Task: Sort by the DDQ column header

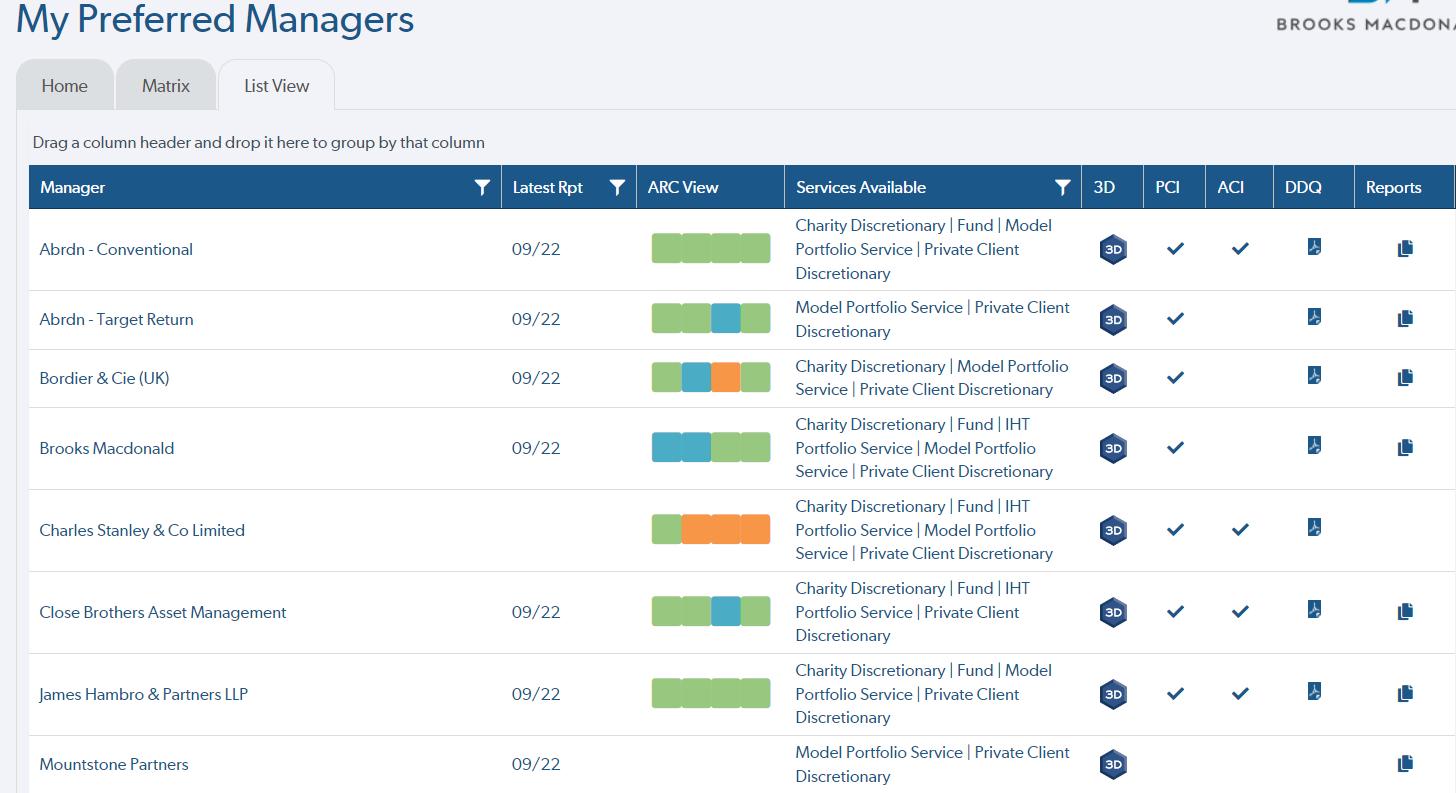Action: [x=1303, y=187]
